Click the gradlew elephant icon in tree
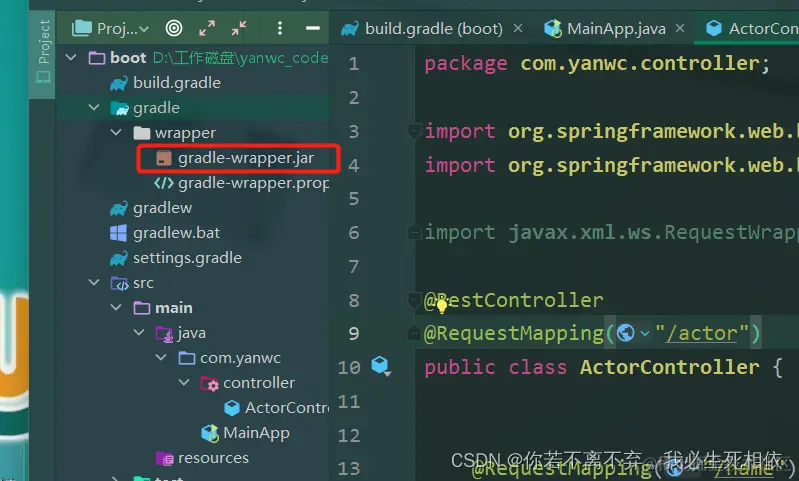 point(119,208)
